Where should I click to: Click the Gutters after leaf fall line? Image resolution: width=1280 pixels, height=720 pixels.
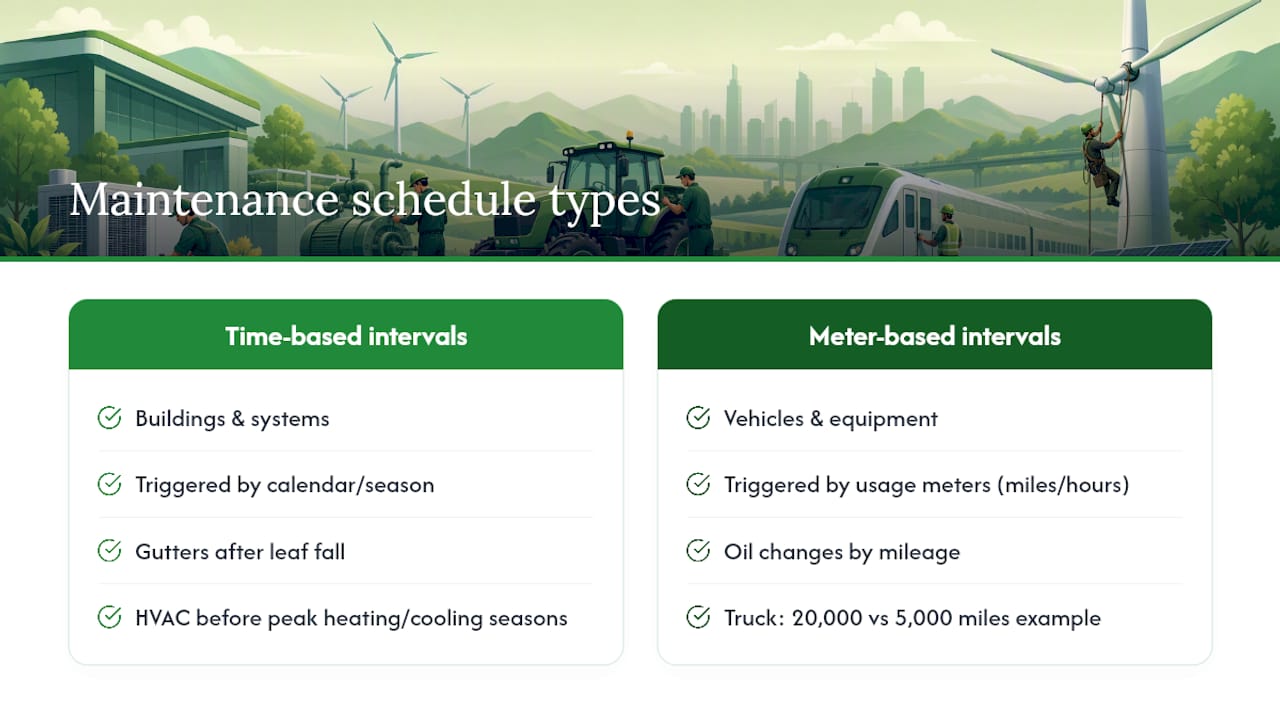click(240, 551)
